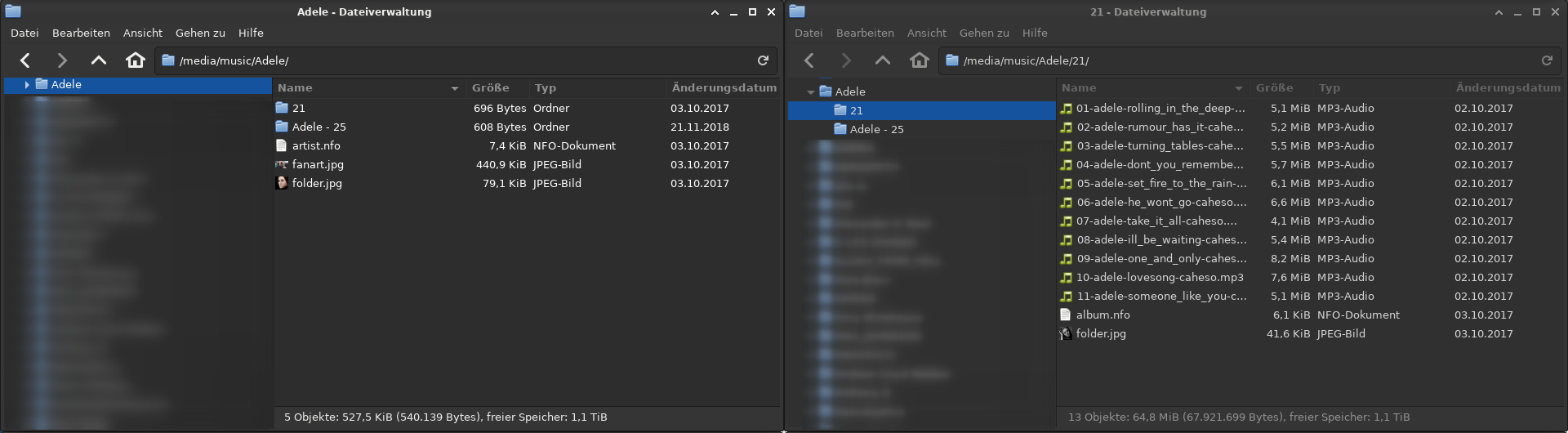This screenshot has width=1568, height=433.
Task: Select the album.nfo document icon
Action: pos(1066,315)
